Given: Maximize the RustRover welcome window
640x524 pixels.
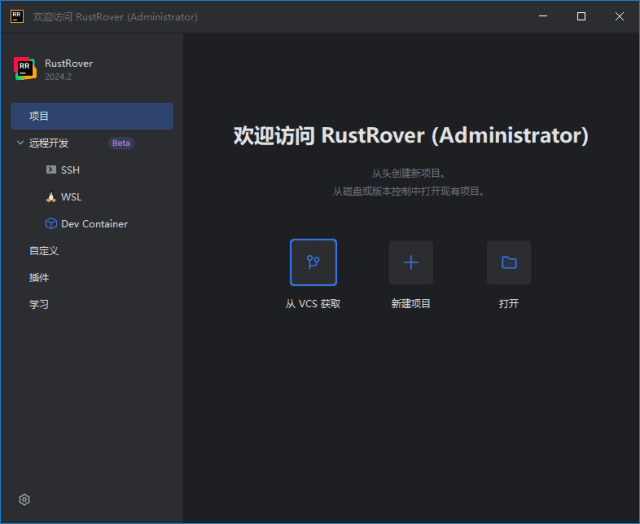Looking at the screenshot, I should point(581,16).
